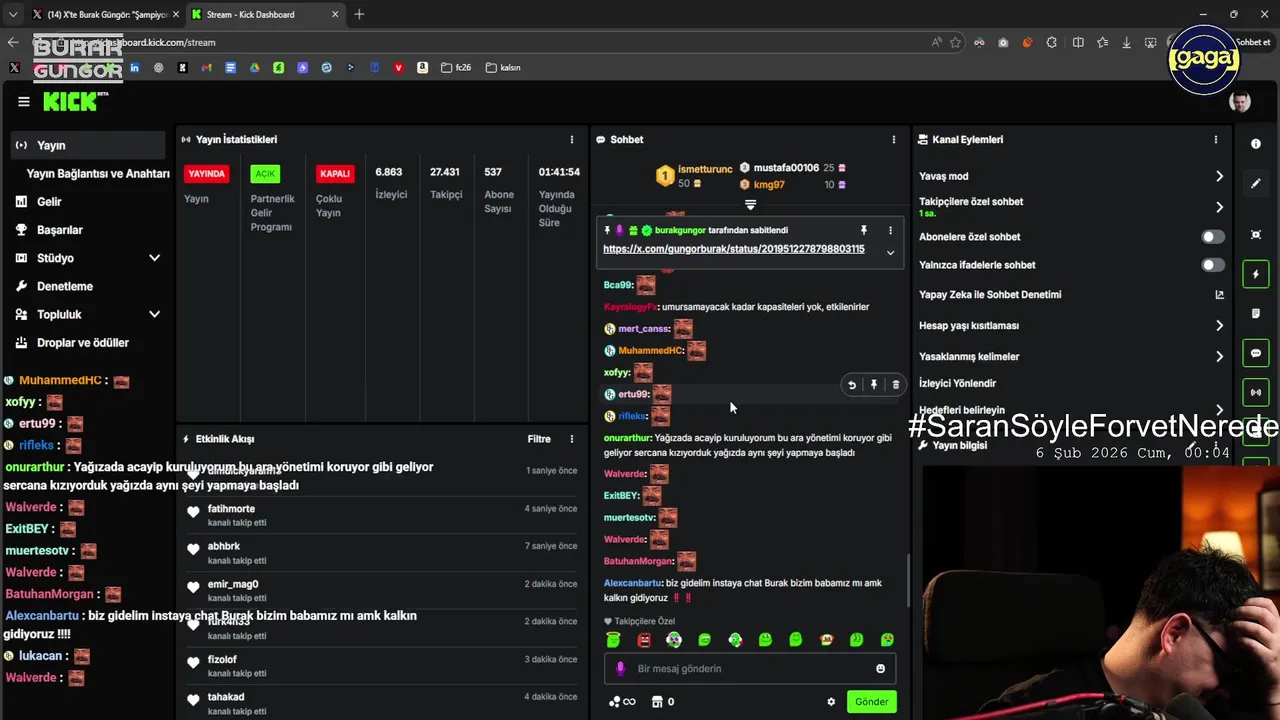The width and height of the screenshot is (1280, 720).
Task: Open the Sohbet panel three-dot menu
Action: point(894,140)
